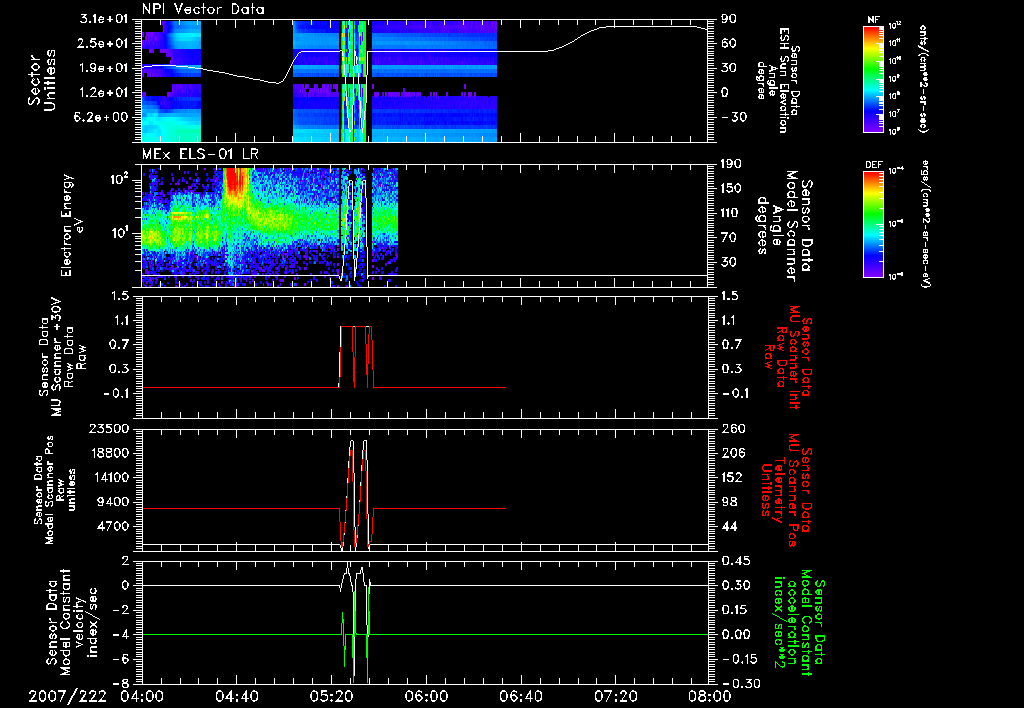
Task: Click the '9400' scanner position tick value
Action: coord(114,502)
